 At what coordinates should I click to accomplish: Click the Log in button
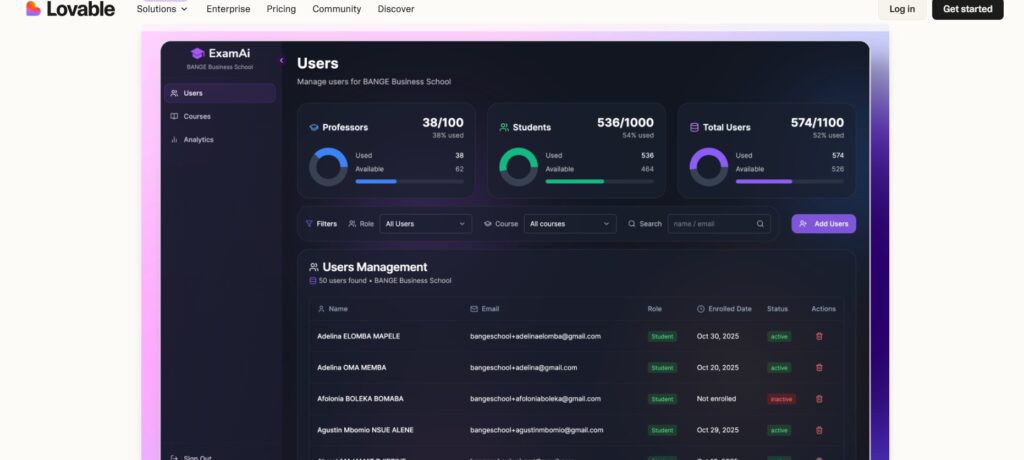[x=901, y=9]
